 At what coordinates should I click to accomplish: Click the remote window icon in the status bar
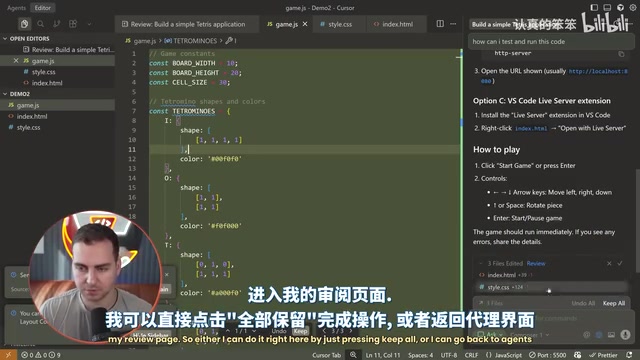[8, 355]
